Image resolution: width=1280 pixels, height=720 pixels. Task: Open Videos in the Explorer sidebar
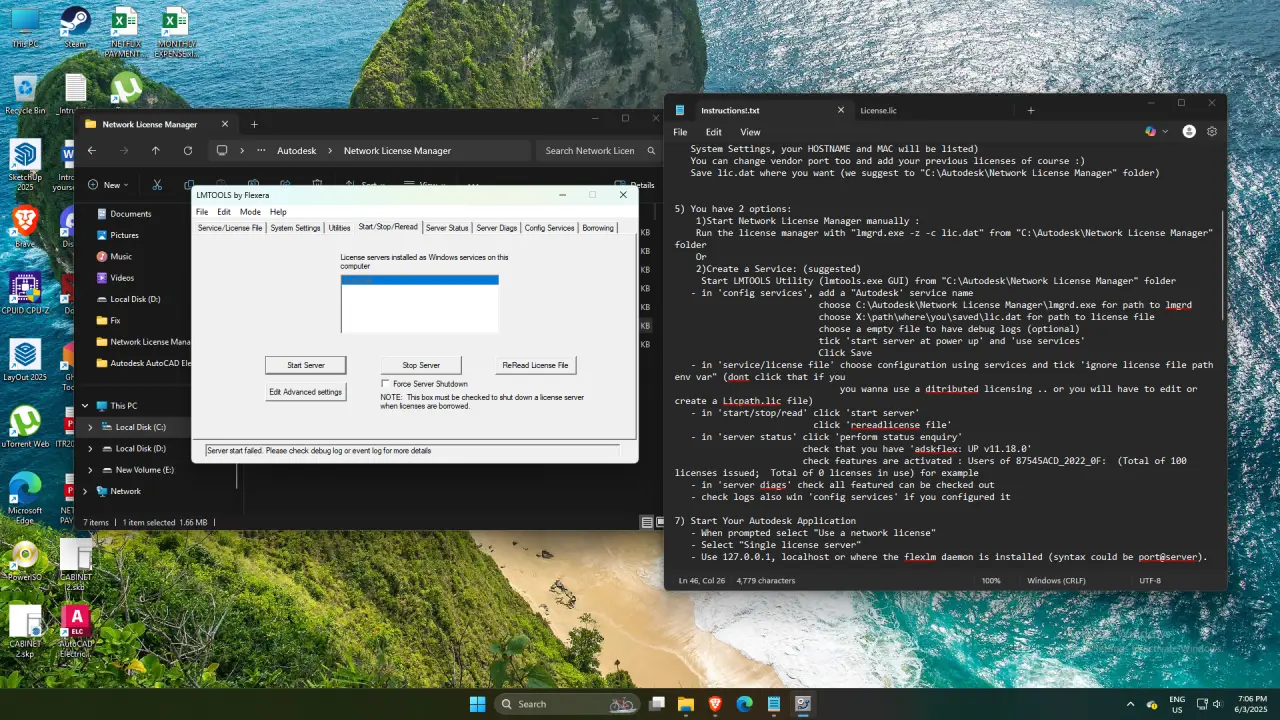coord(122,278)
